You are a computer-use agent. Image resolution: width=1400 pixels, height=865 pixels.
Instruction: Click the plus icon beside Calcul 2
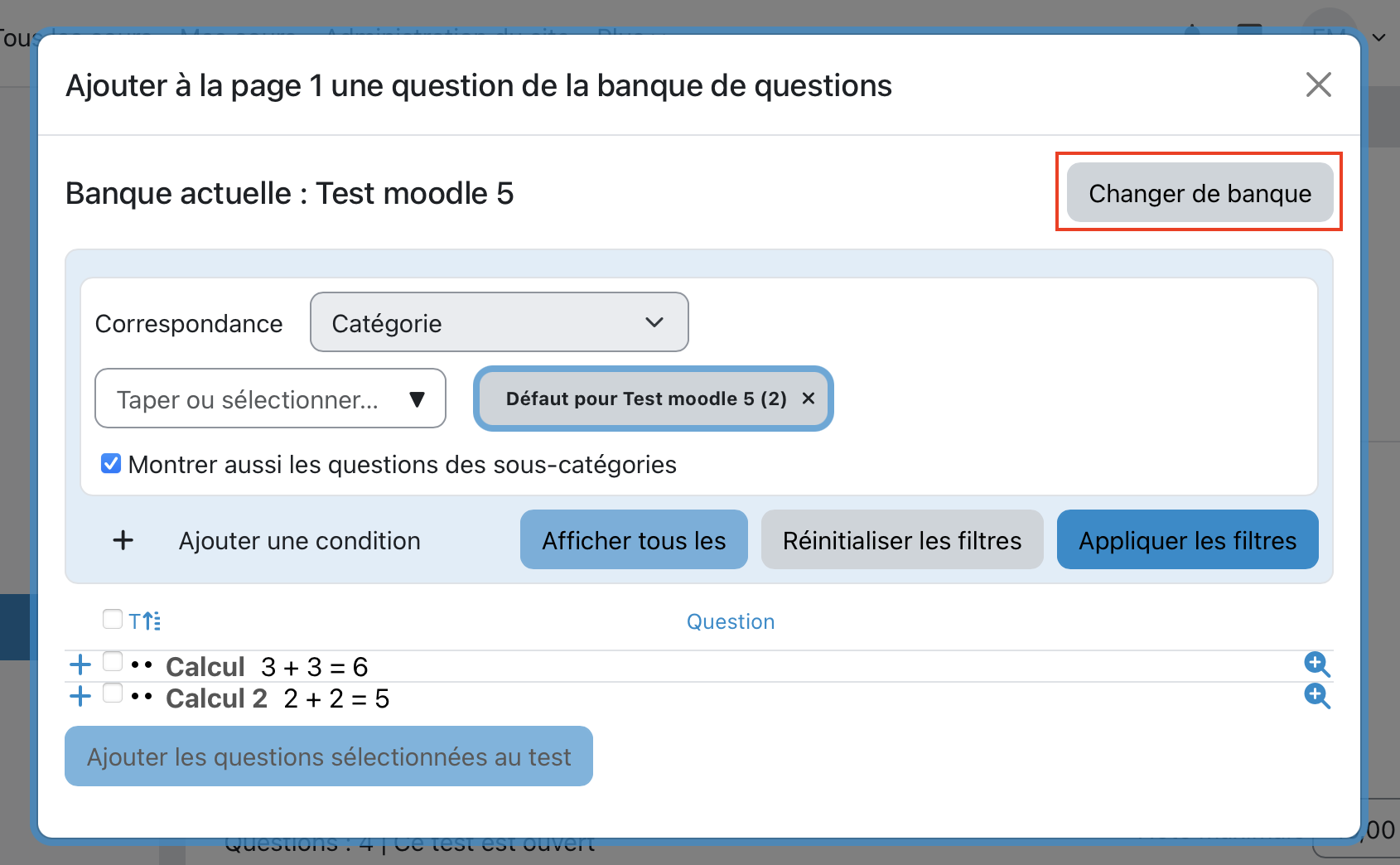[80, 696]
